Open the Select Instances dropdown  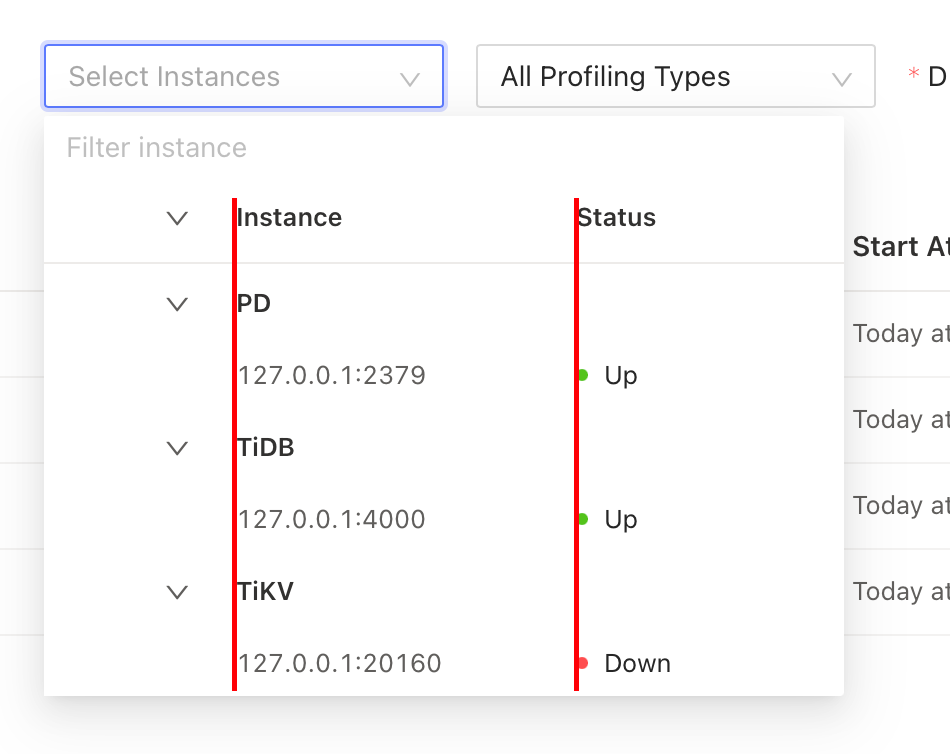(244, 76)
